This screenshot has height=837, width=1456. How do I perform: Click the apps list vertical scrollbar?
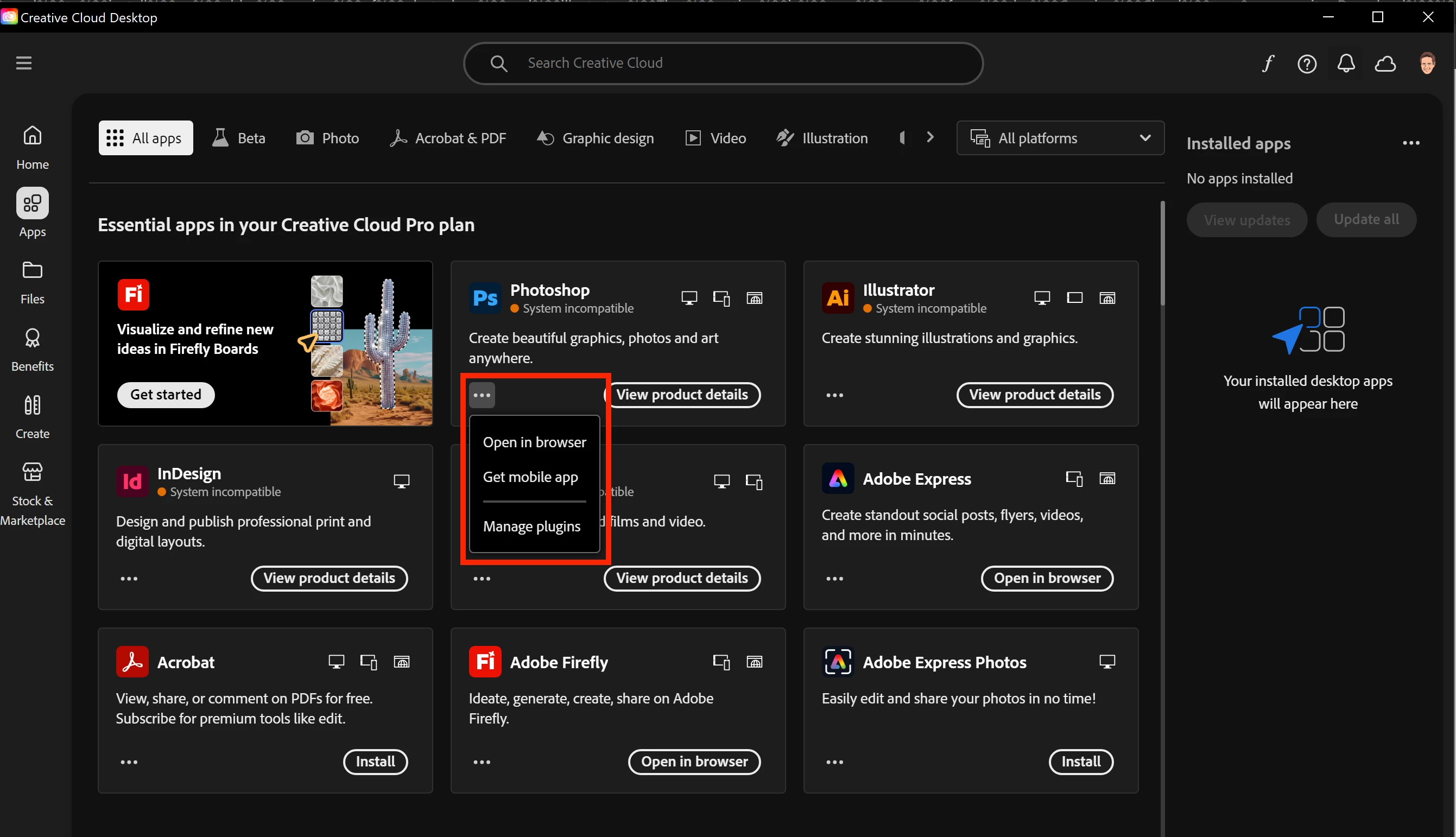[x=1162, y=253]
